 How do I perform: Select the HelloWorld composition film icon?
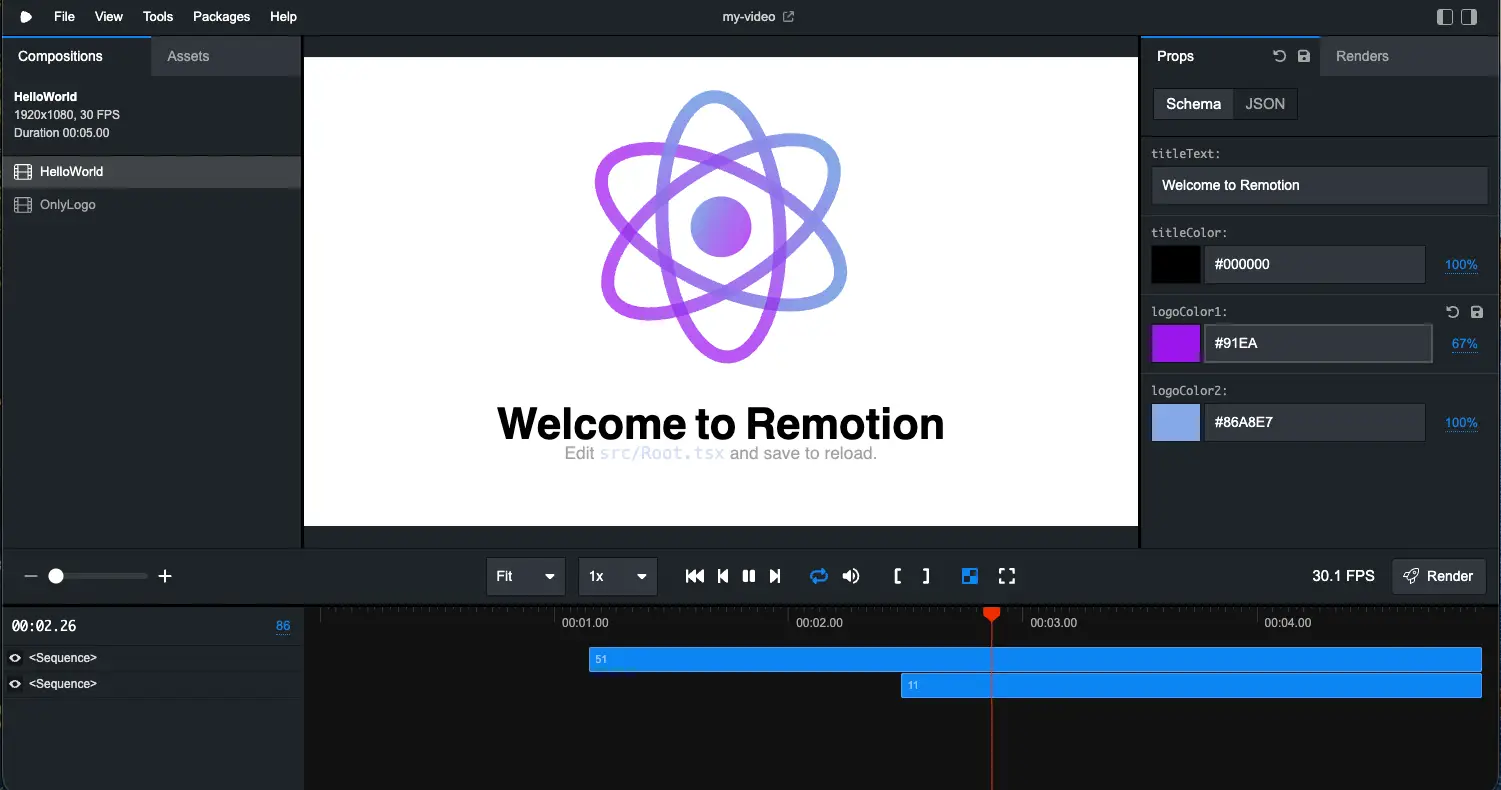pyautogui.click(x=22, y=172)
